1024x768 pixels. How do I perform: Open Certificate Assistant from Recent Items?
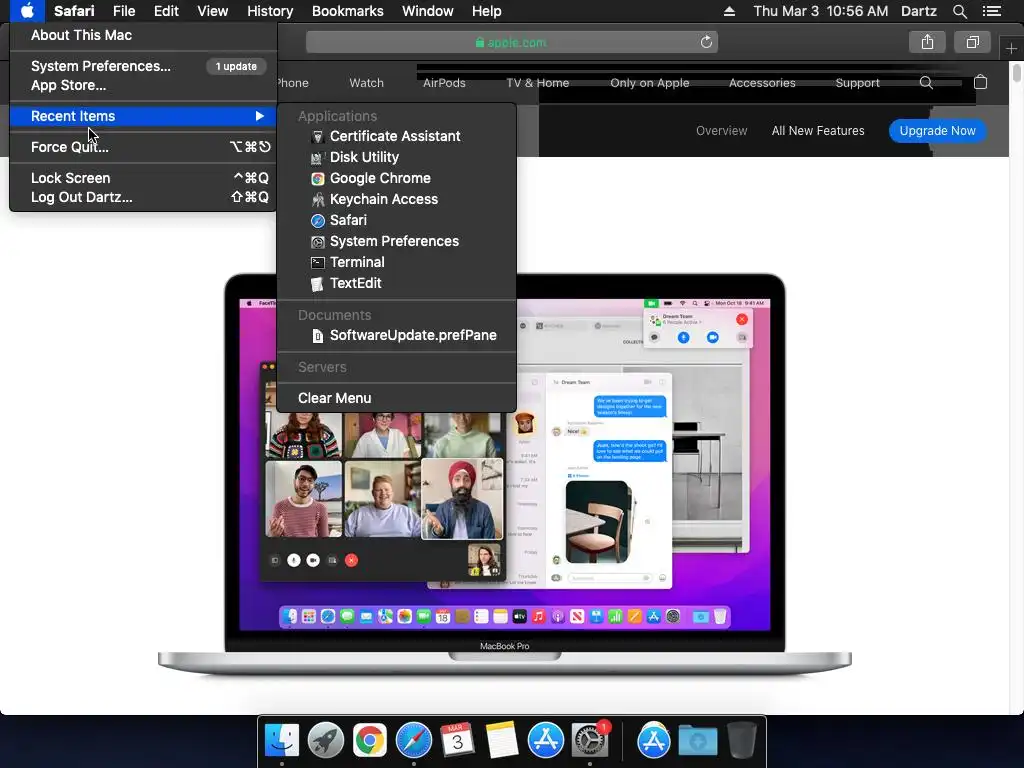397,136
